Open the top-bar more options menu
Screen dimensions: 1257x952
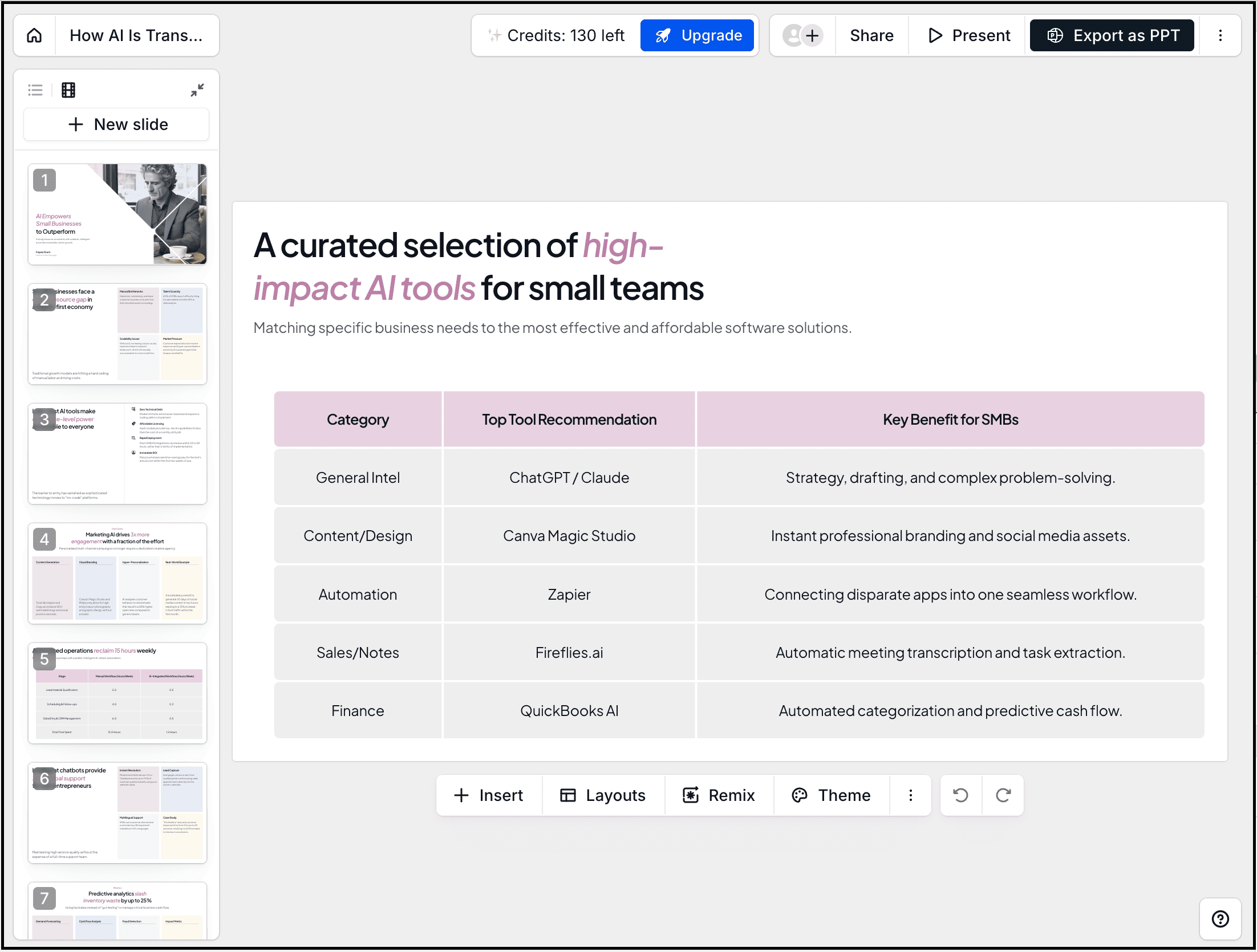click(1220, 35)
